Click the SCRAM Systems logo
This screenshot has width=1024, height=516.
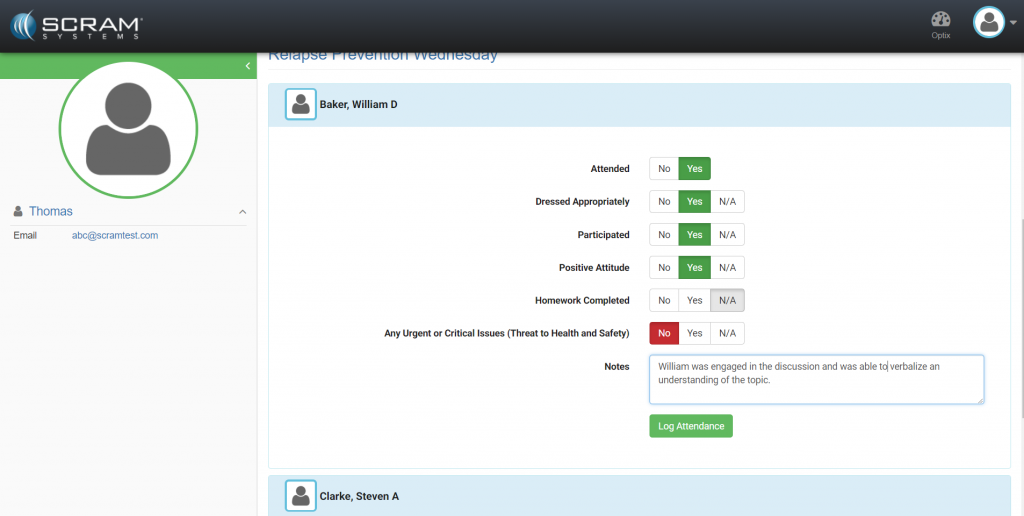point(77,25)
